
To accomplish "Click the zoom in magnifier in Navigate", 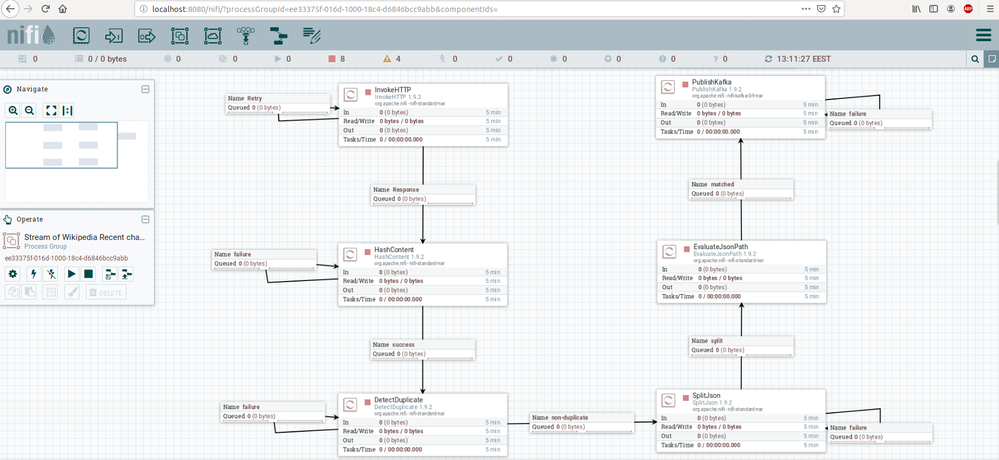I will point(13,110).
